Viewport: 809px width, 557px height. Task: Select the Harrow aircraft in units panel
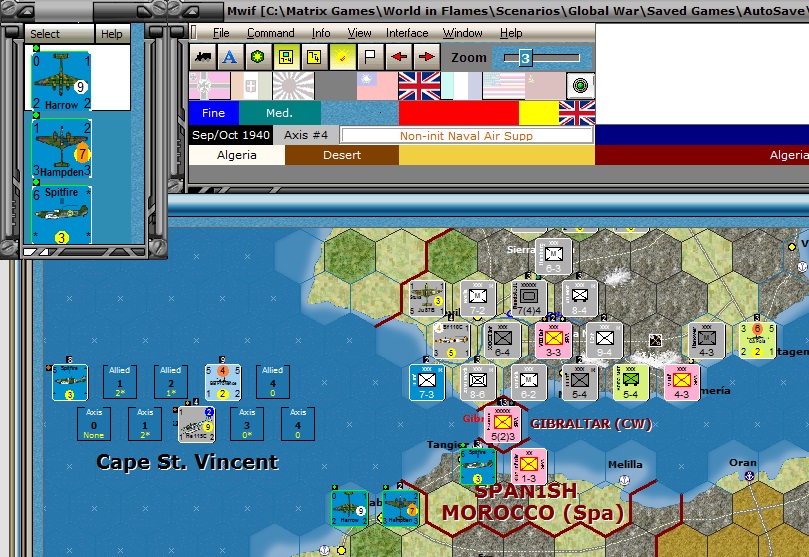click(61, 81)
